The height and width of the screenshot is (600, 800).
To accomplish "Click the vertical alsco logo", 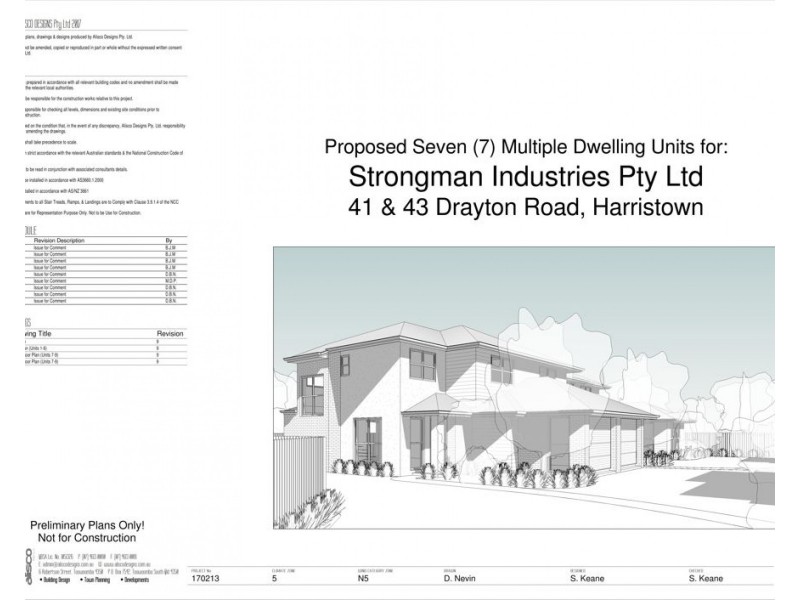I will 29,566.
